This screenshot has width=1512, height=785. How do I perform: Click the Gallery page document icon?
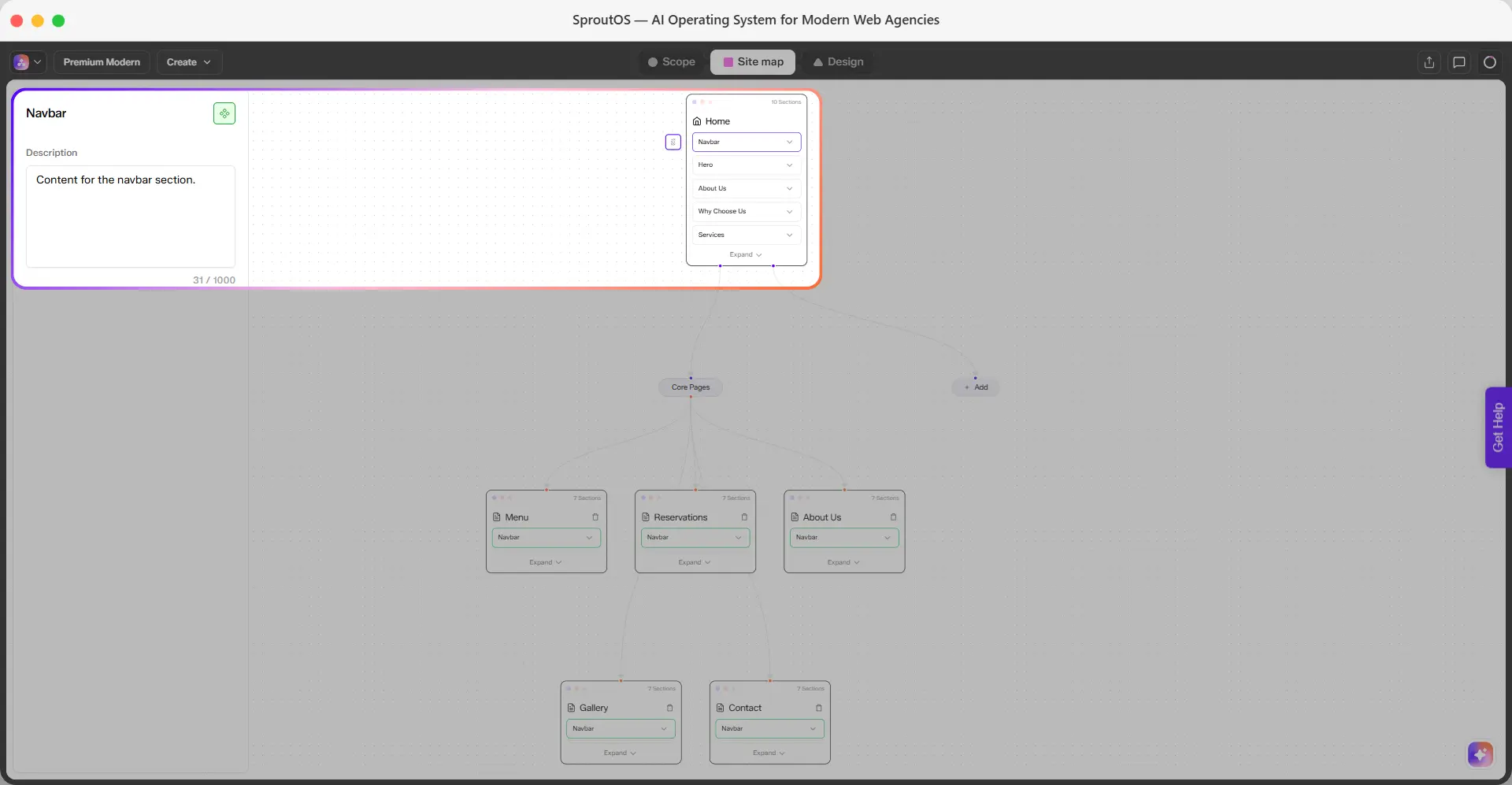(x=572, y=708)
